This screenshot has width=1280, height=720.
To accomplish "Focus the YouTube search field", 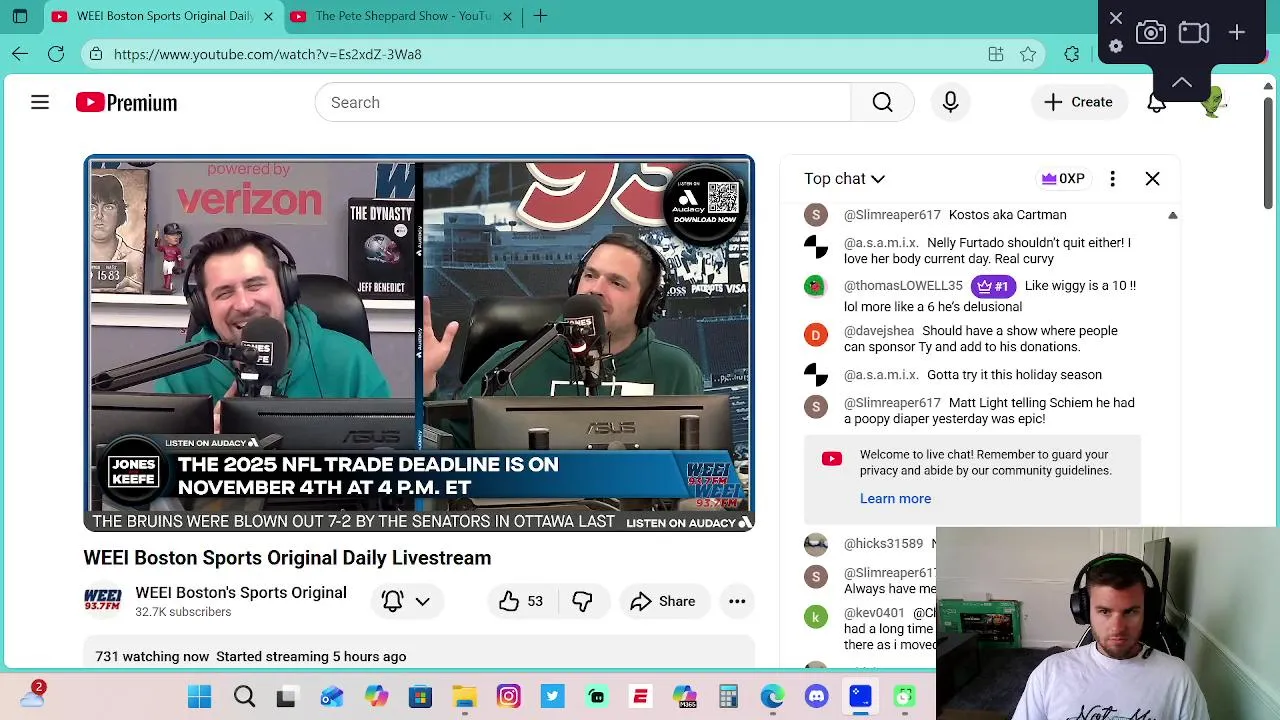I will pyautogui.click(x=582, y=102).
